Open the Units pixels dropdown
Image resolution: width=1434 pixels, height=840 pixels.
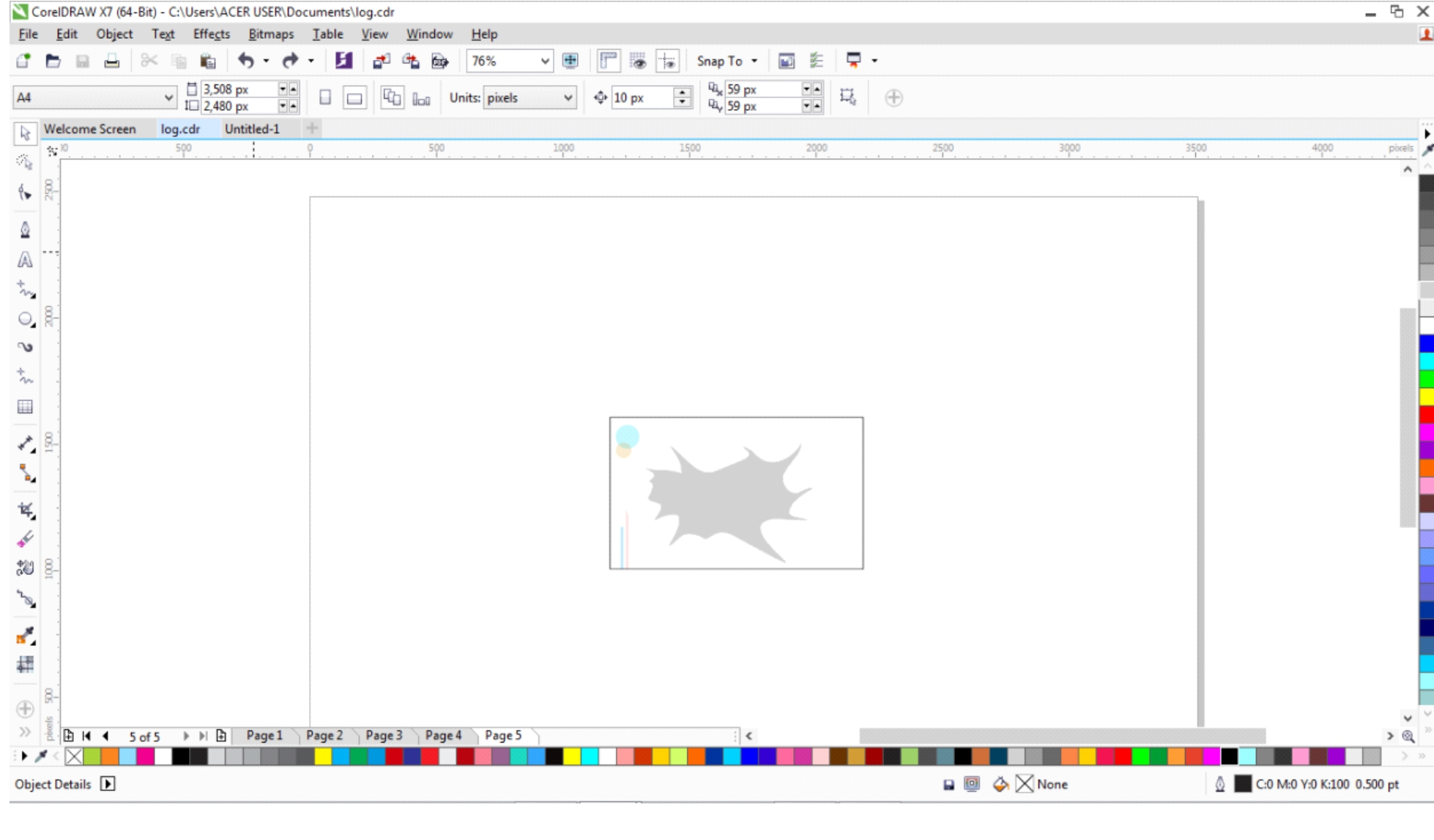568,97
